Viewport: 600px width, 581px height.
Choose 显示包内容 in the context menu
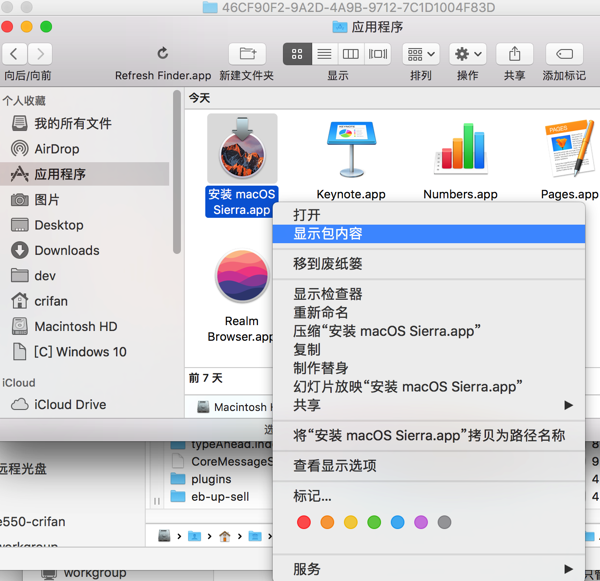point(429,234)
